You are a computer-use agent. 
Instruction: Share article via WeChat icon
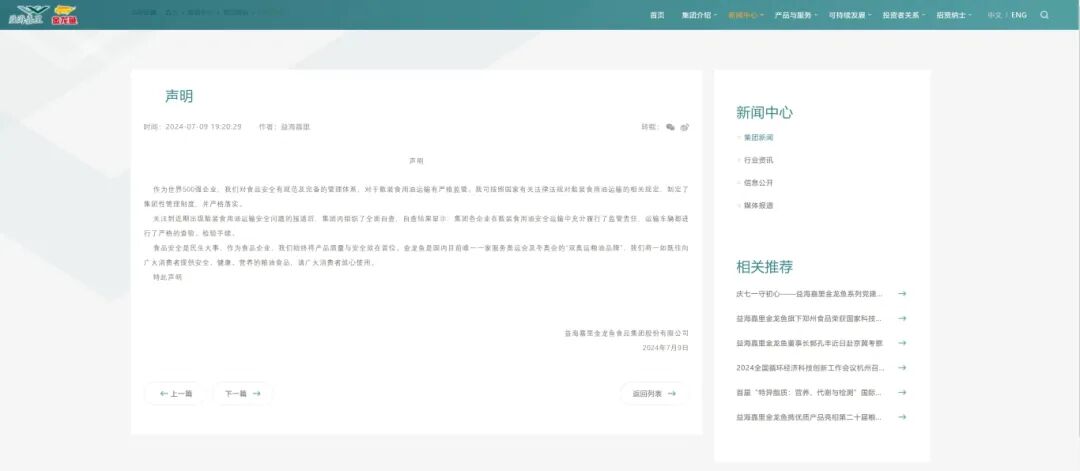tap(670, 127)
